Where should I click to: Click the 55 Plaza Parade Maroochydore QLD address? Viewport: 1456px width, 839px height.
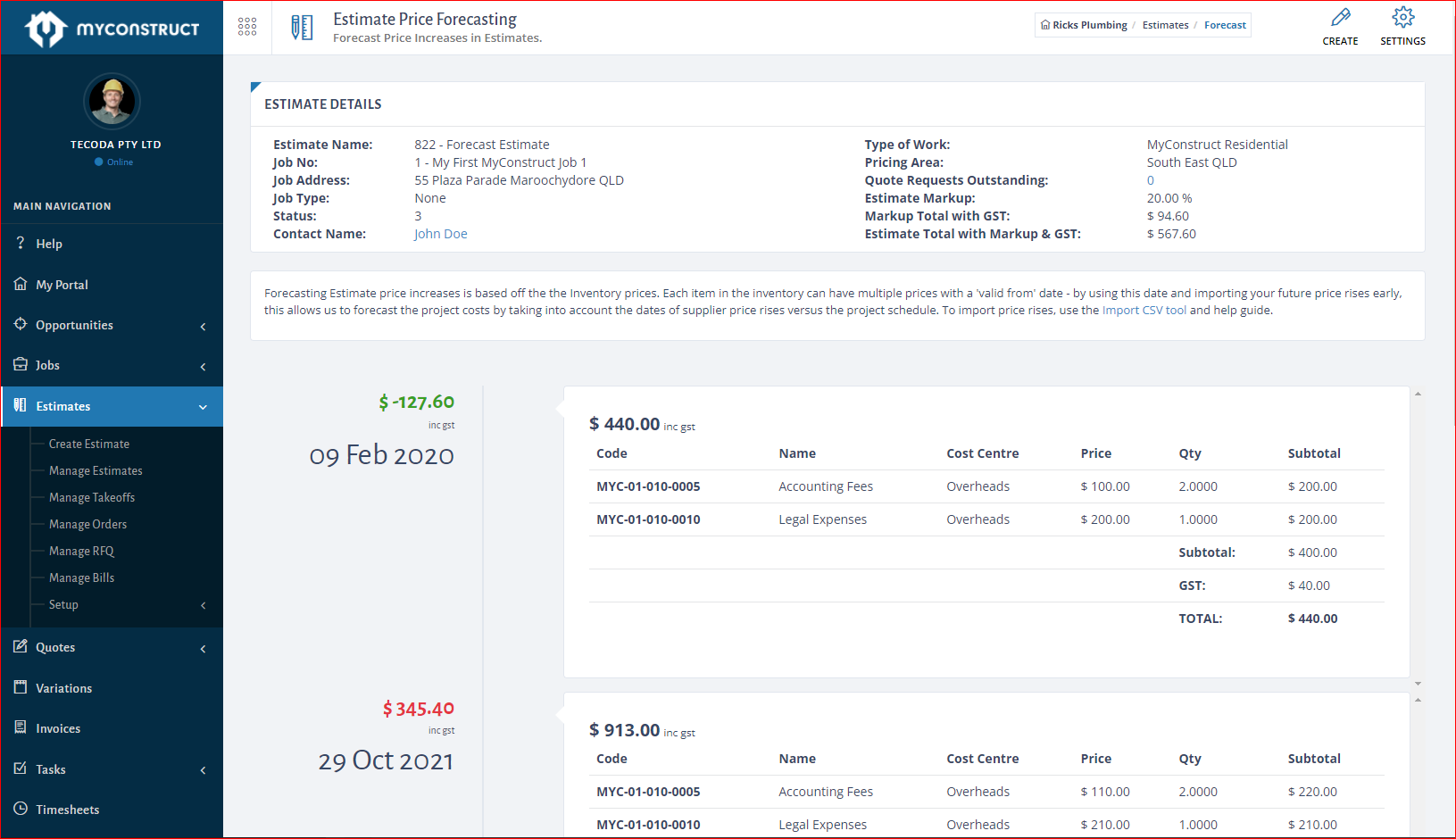click(x=519, y=180)
